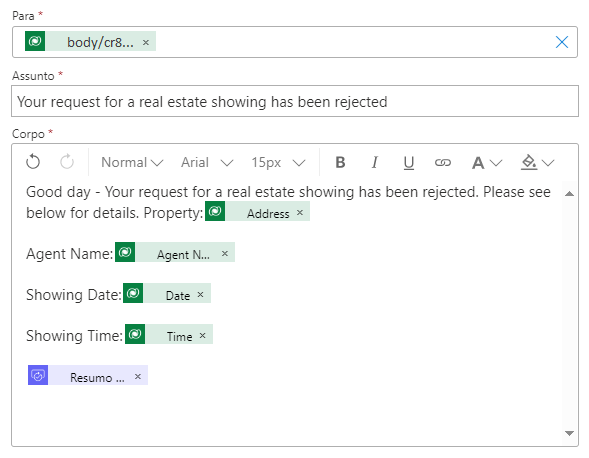Viewport: 589px width, 458px height.
Task: Open the Normal paragraph style dropdown
Action: point(132,162)
